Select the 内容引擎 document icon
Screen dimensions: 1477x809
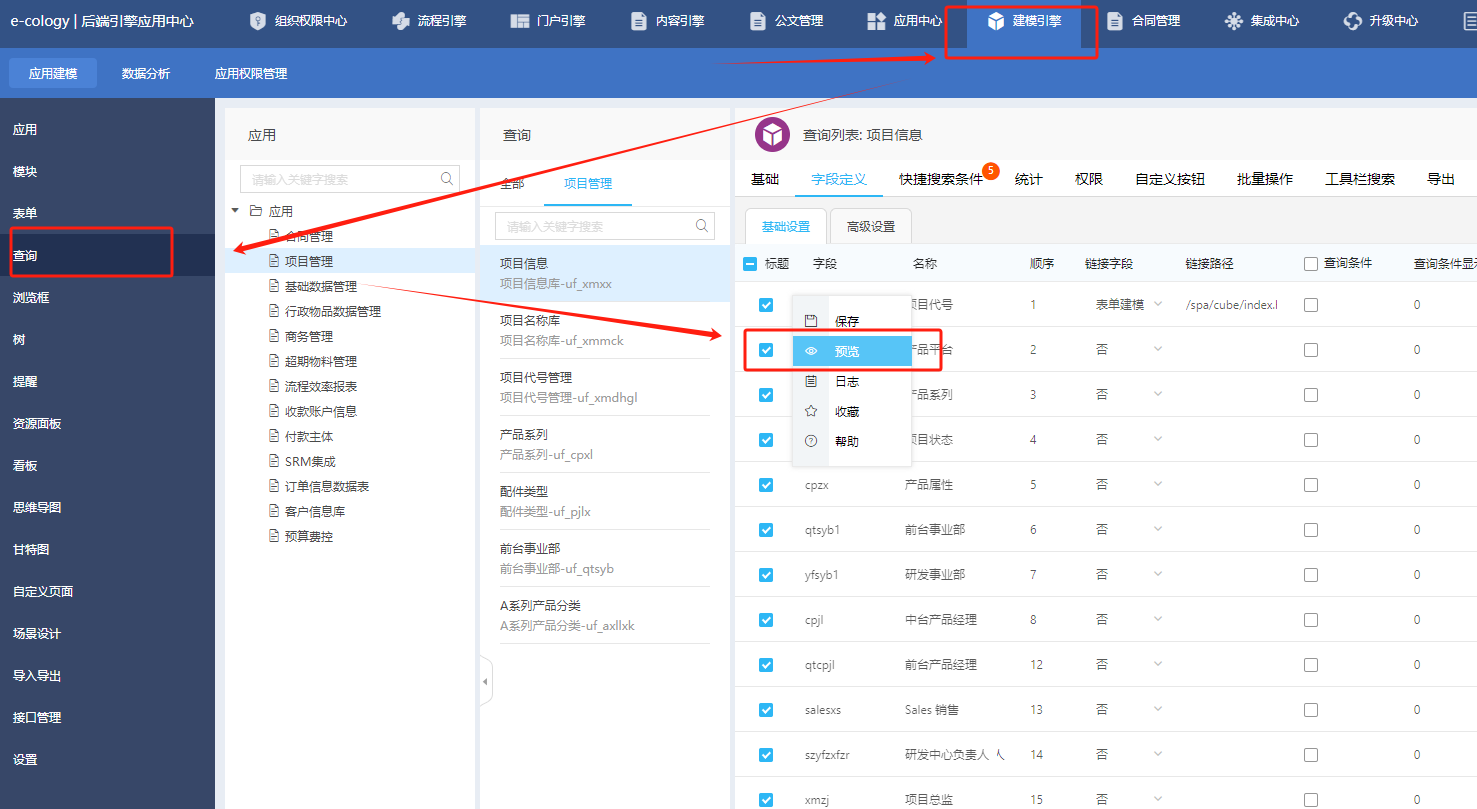pos(639,21)
